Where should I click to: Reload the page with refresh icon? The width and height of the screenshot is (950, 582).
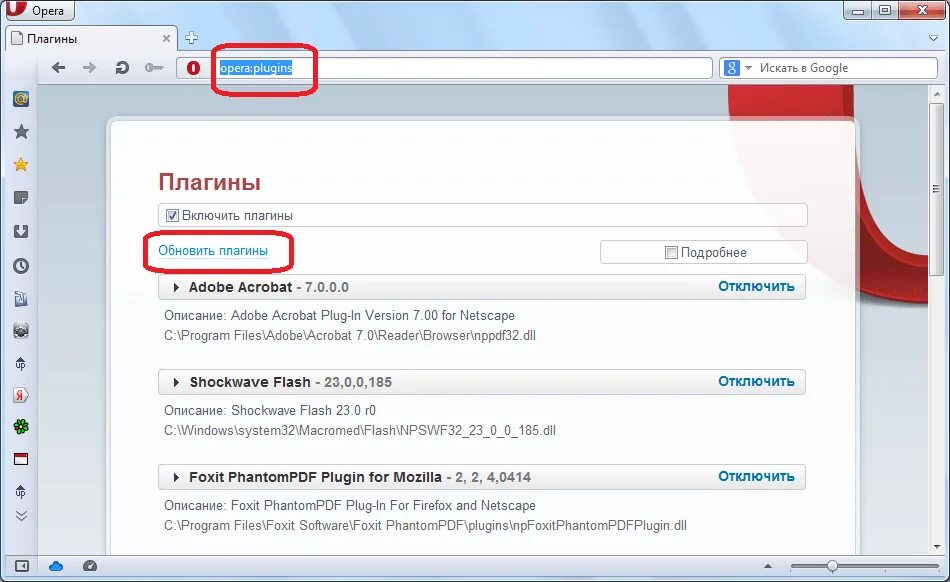coord(122,68)
